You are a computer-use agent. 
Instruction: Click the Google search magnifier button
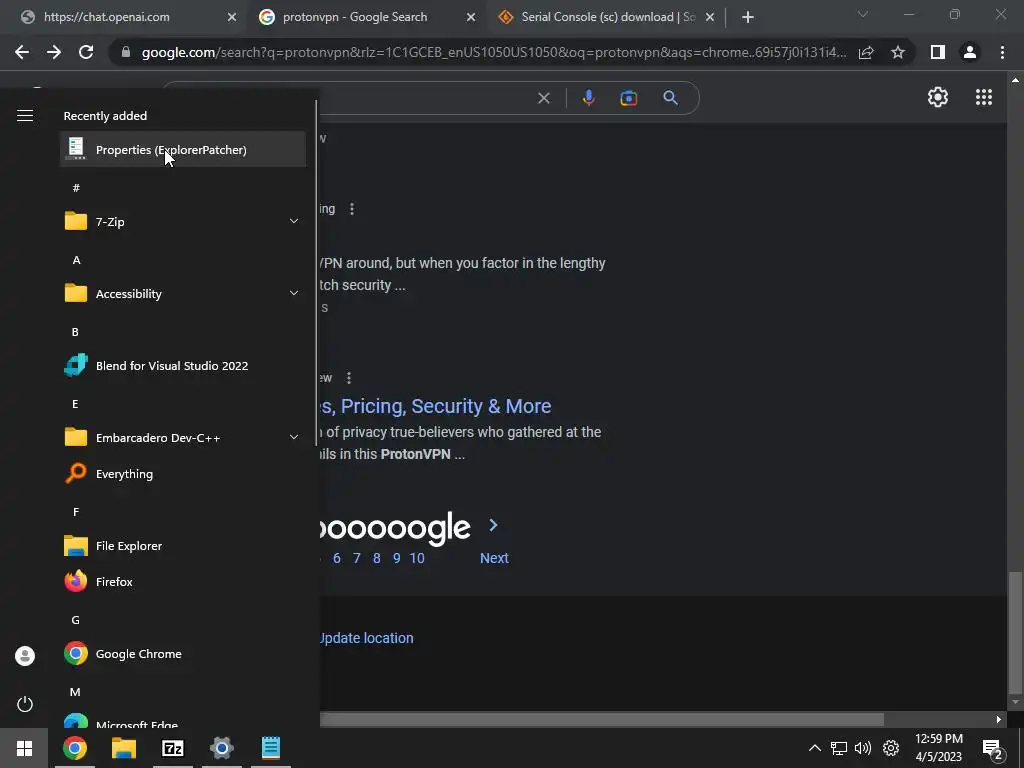[x=670, y=98]
